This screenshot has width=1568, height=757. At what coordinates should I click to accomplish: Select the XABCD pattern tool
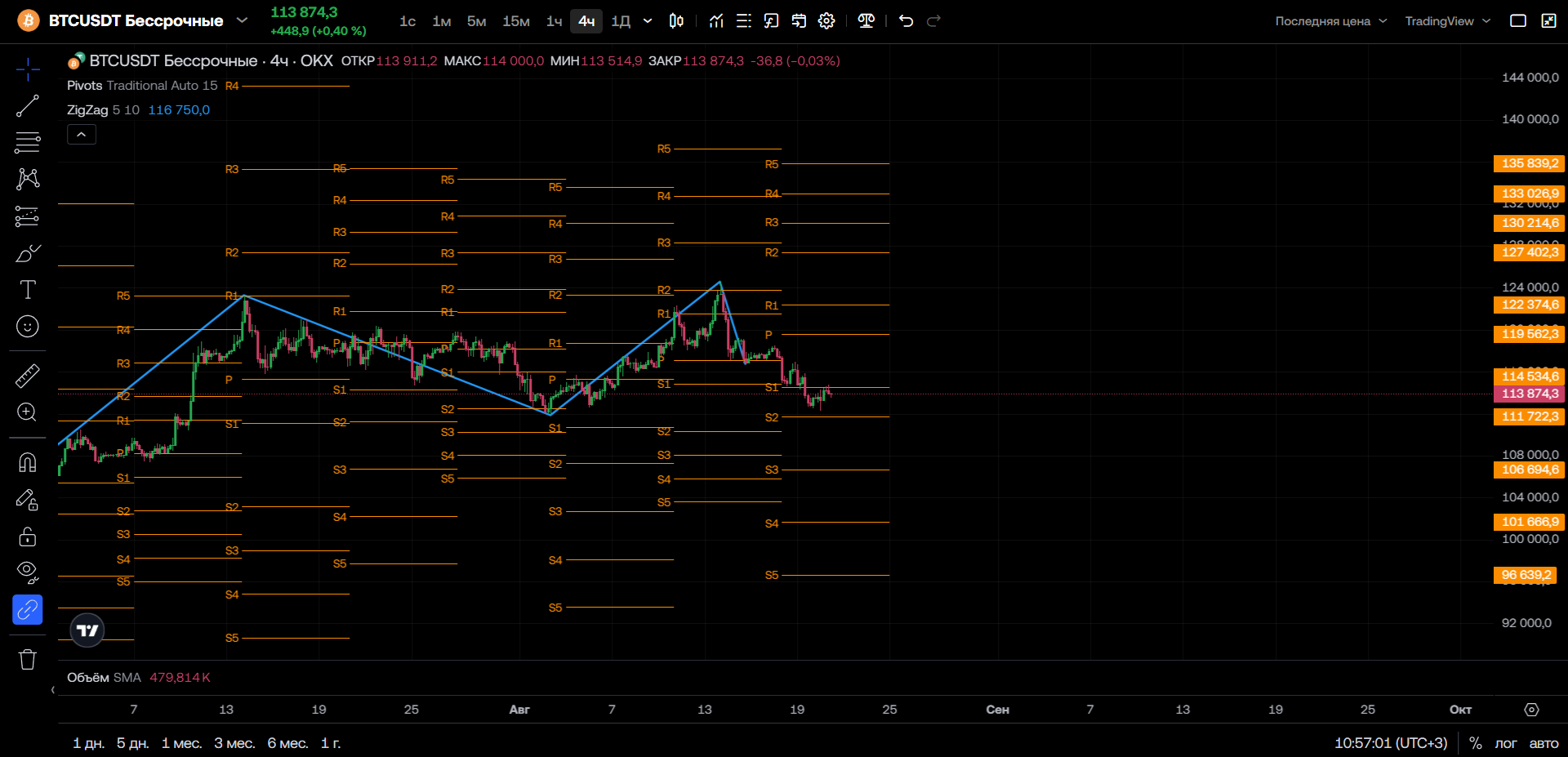coord(28,179)
